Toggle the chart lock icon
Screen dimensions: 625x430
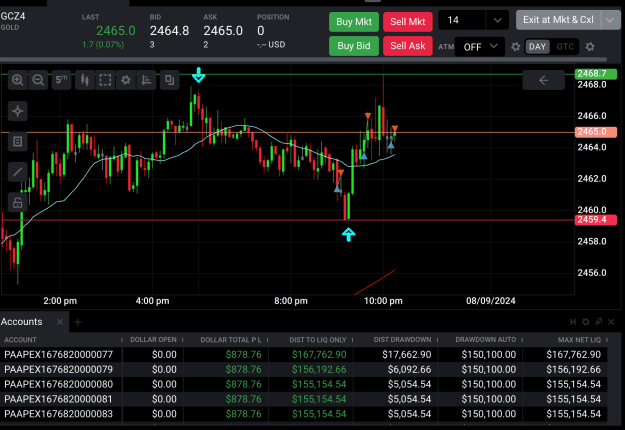click(x=18, y=202)
